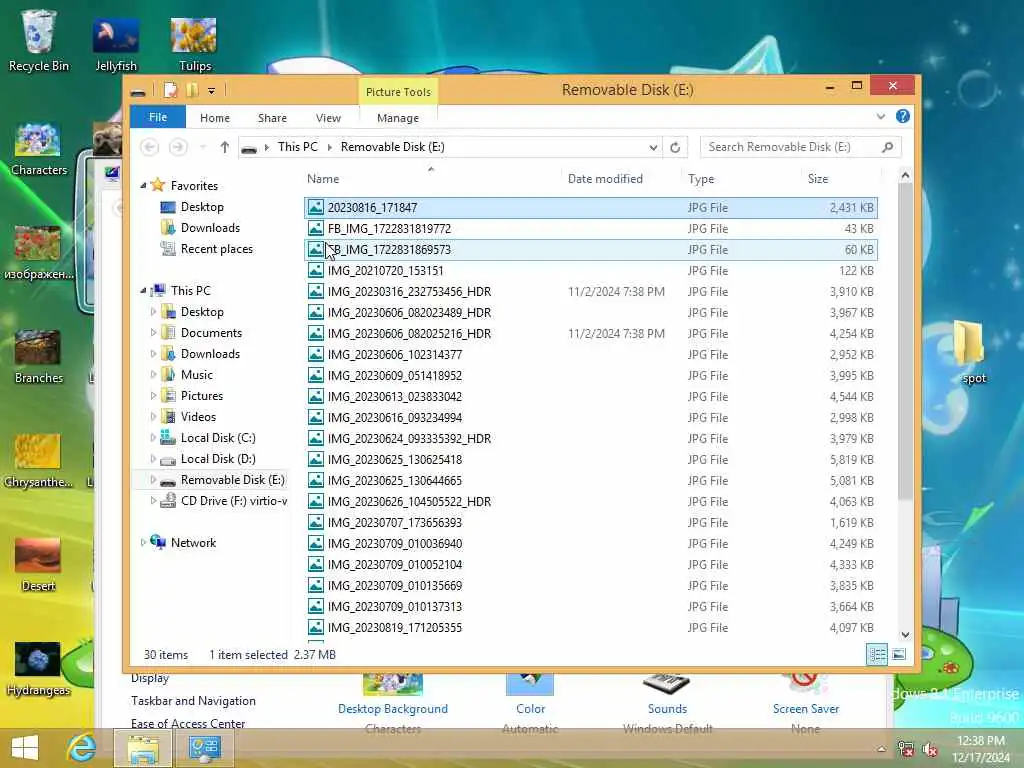Sort files by Name column
The height and width of the screenshot is (768, 1024).
click(x=431, y=178)
